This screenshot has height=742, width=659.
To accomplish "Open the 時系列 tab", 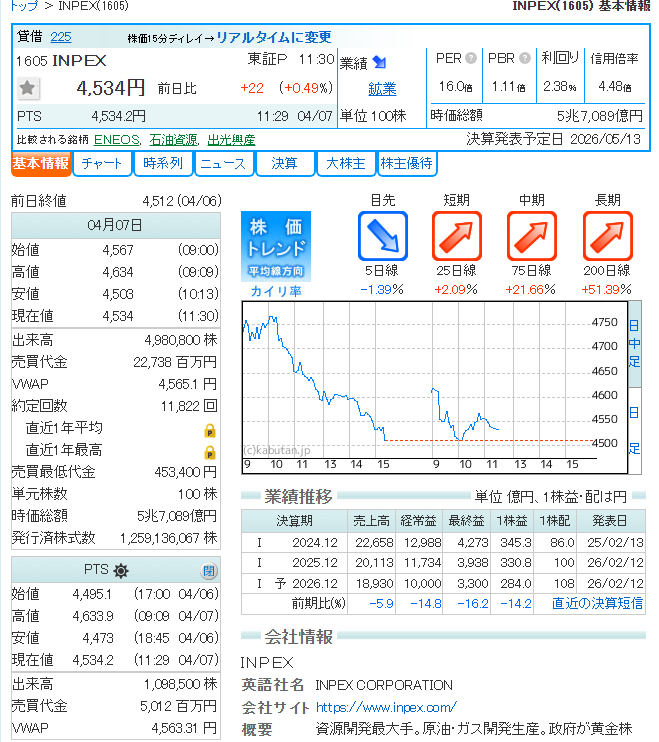I will tap(163, 164).
